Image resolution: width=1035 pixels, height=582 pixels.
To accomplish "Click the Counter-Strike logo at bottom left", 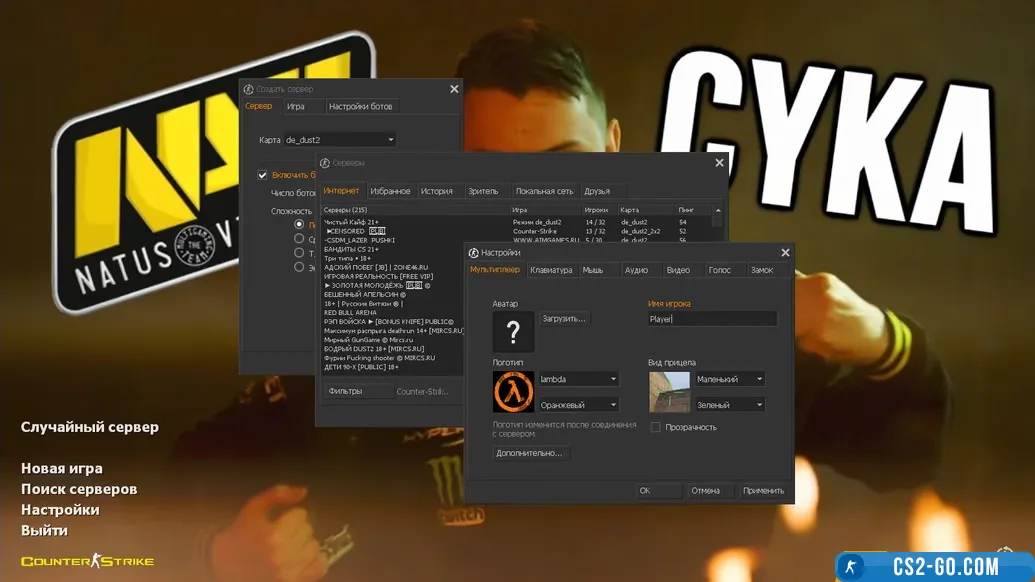I will pos(88,561).
